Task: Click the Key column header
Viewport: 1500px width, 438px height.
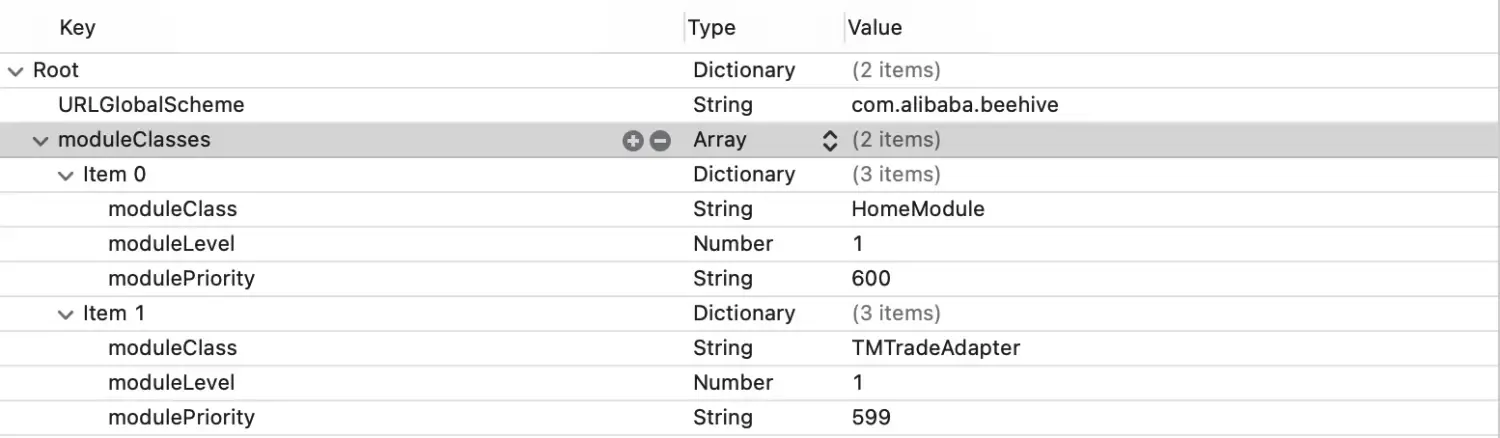Action: (77, 28)
